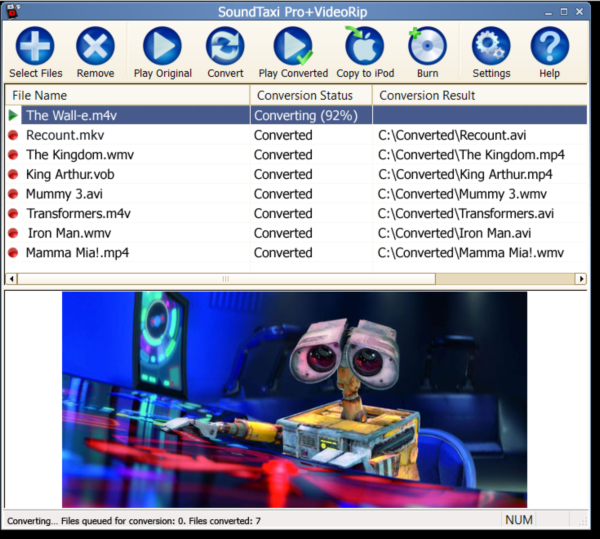Click result path C:\Converted\Mummy 3.wmv
Image resolution: width=600 pixels, height=539 pixels.
coord(462,194)
